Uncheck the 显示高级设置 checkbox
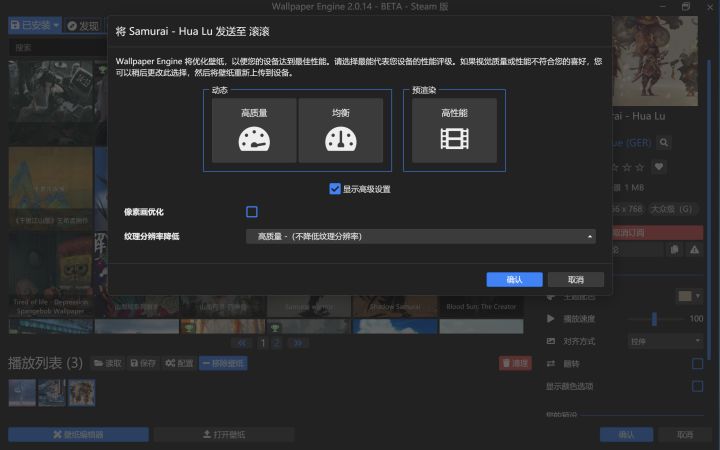 [335, 189]
